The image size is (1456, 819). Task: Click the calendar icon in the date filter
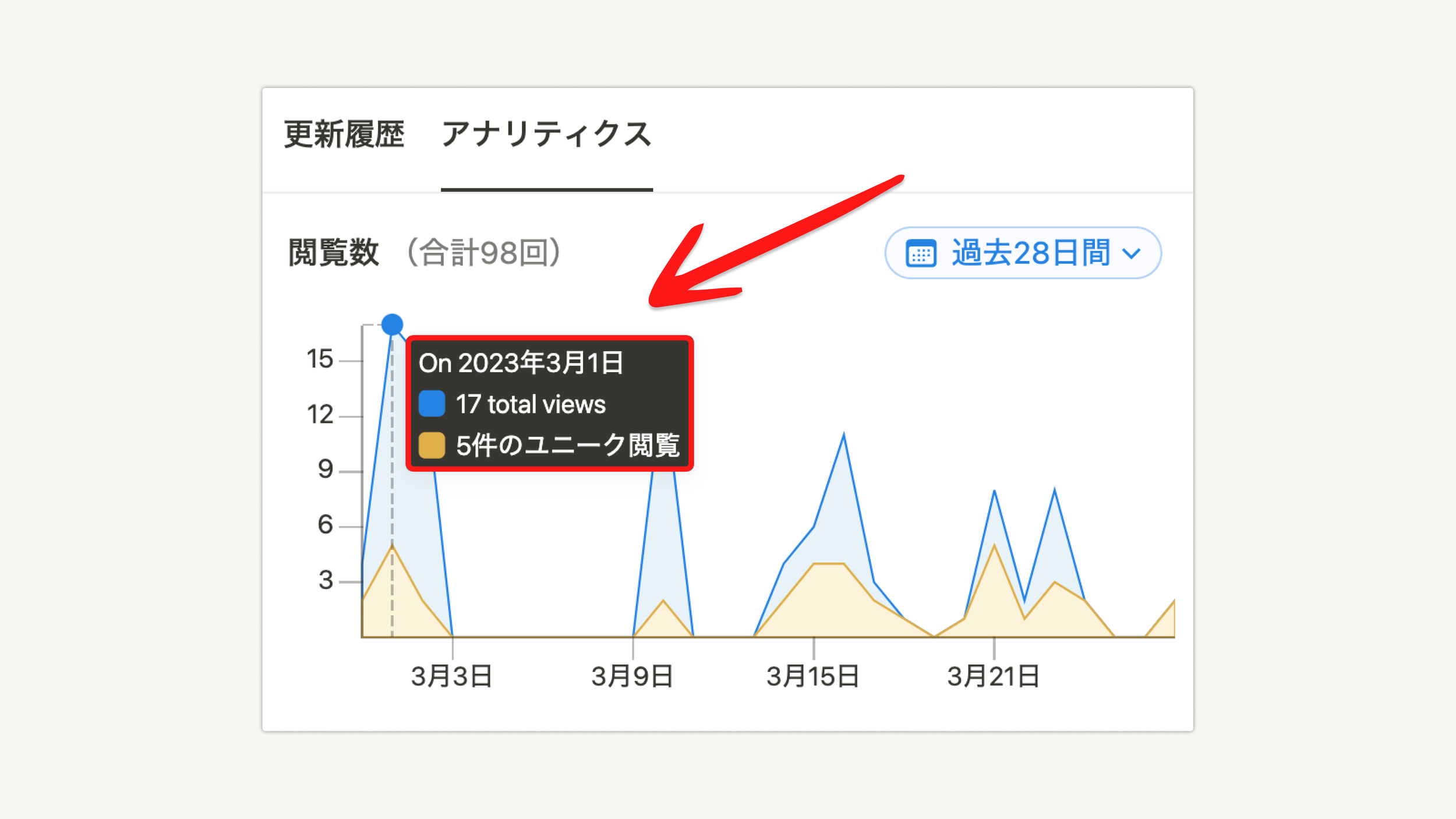[x=921, y=253]
